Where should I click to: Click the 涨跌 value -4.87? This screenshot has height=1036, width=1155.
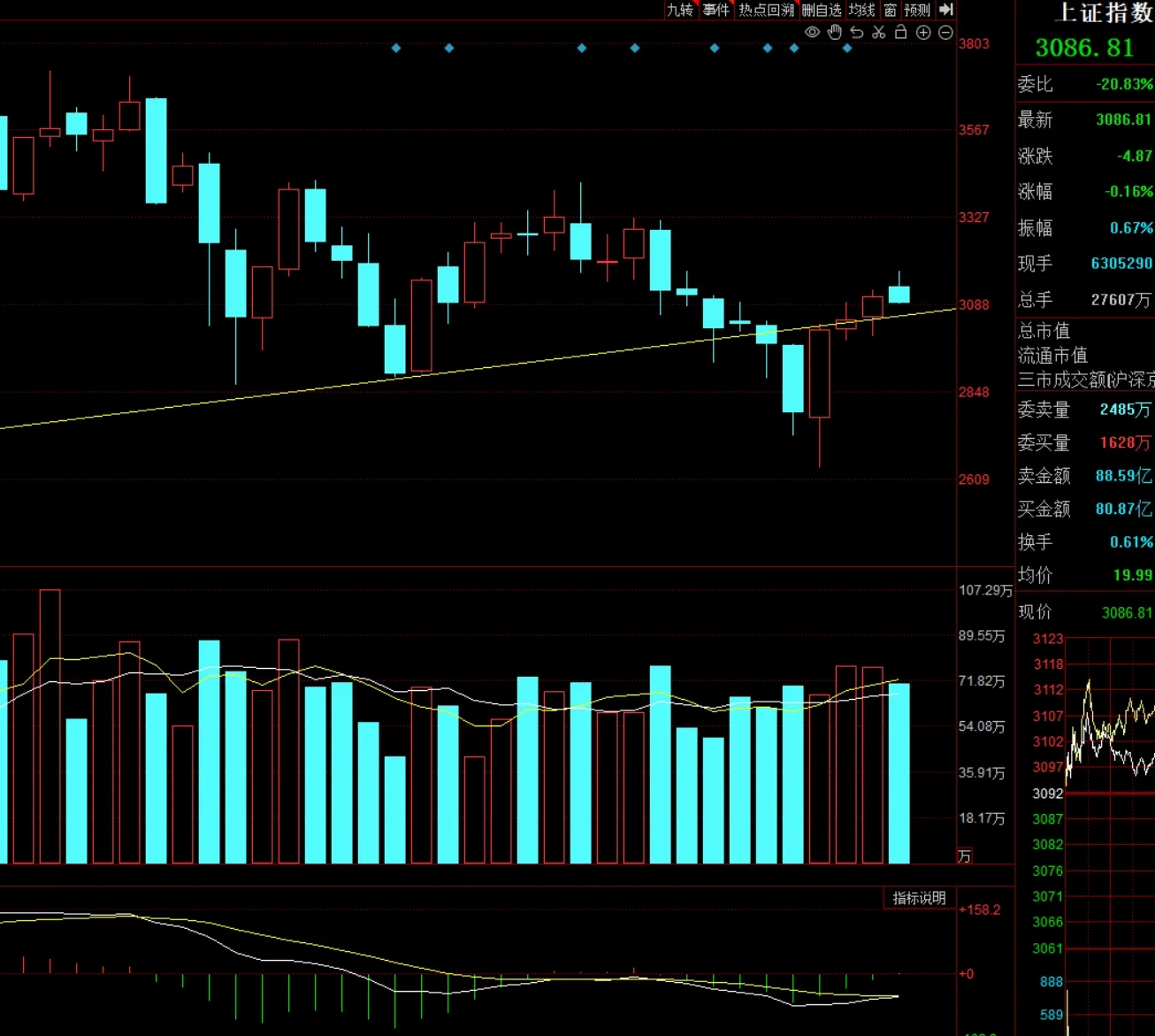coord(1135,156)
